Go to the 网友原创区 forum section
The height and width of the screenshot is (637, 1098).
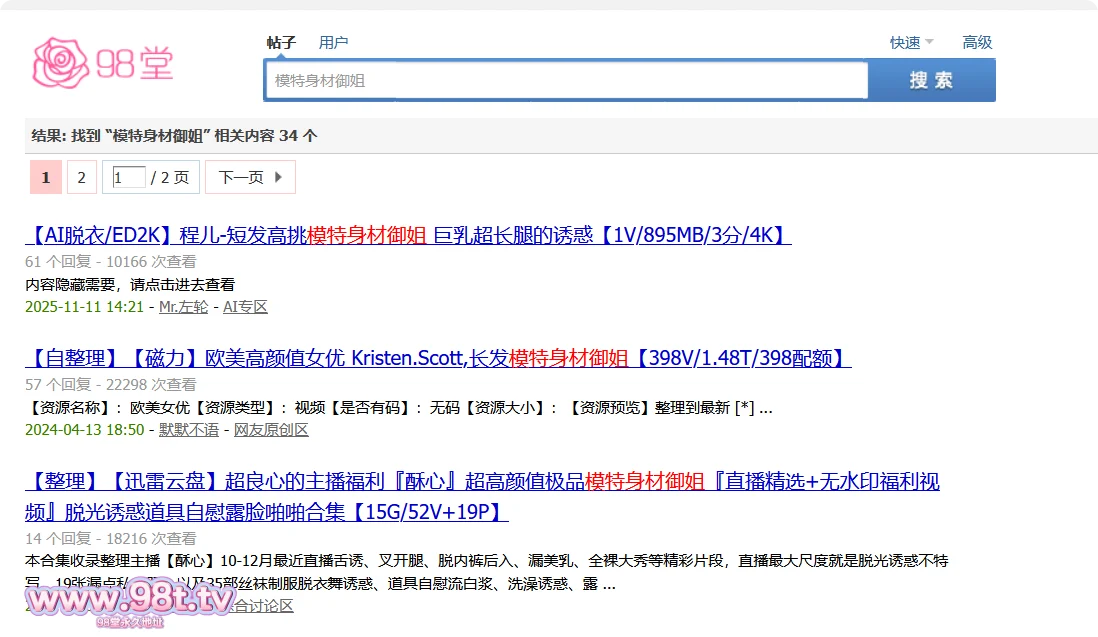(271, 430)
